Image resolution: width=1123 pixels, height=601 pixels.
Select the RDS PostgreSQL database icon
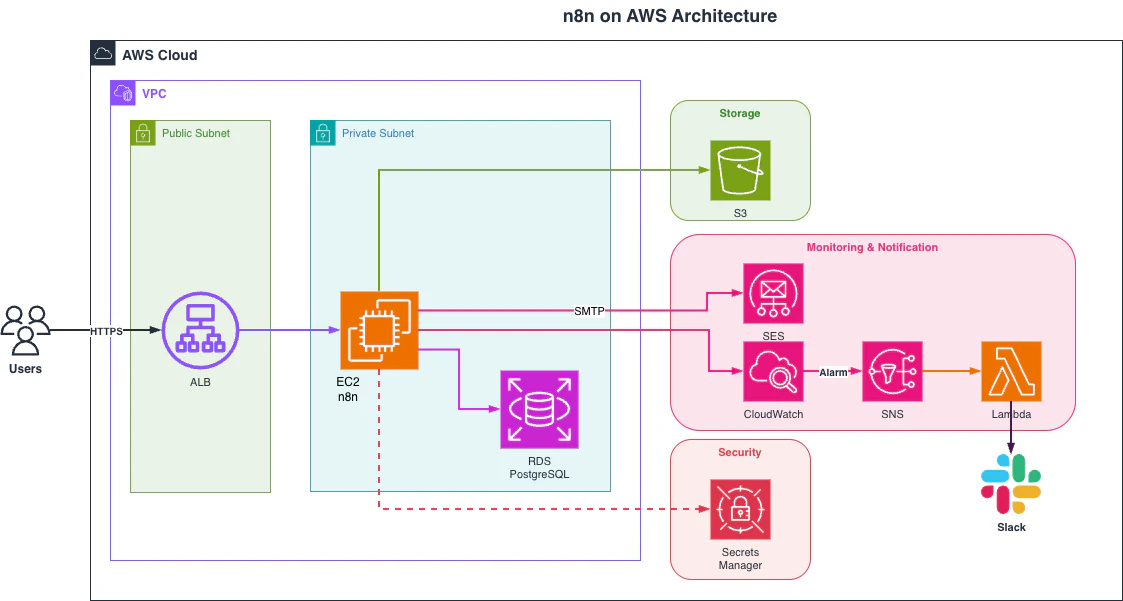pyautogui.click(x=539, y=409)
